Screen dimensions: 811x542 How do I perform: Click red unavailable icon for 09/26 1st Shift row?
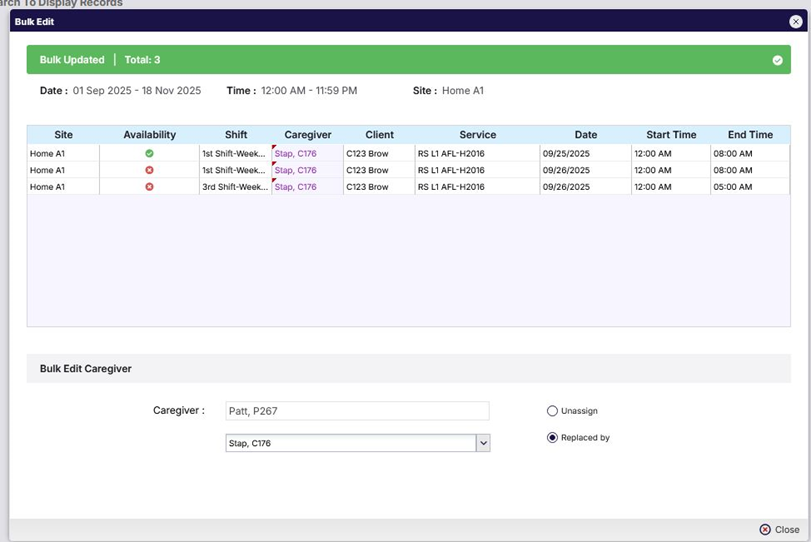click(149, 170)
